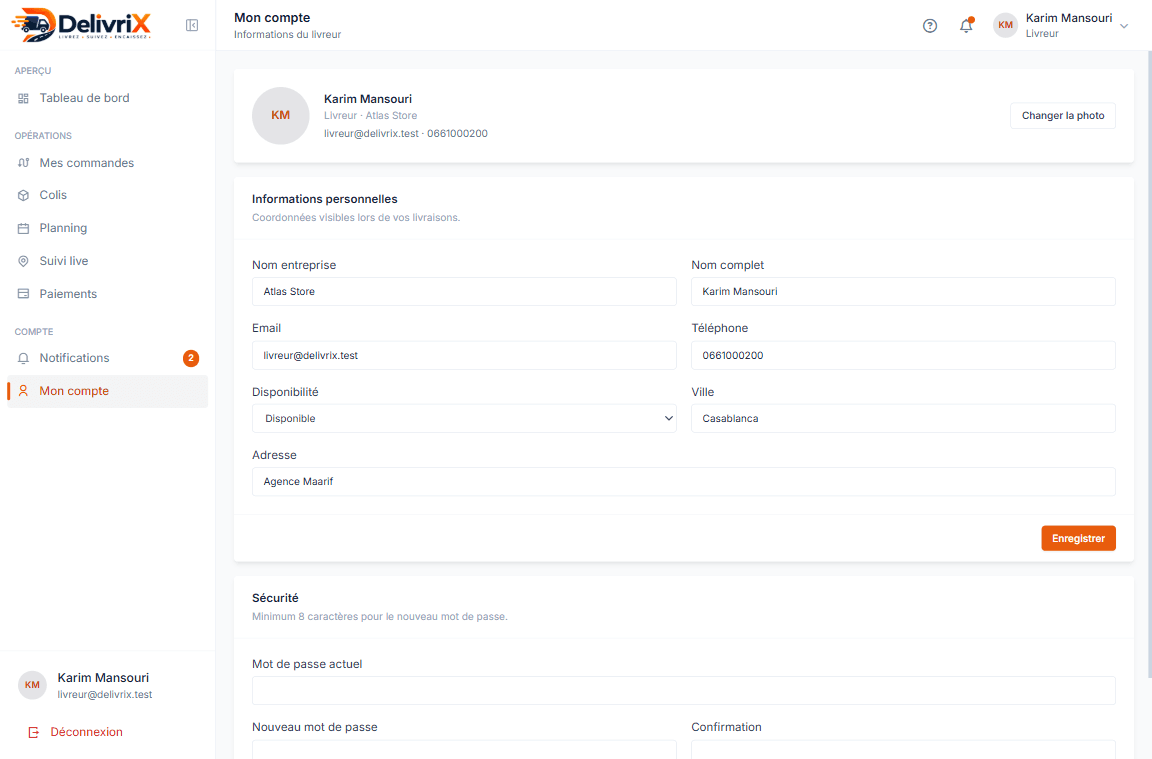The width and height of the screenshot is (1152, 759).
Task: Click the Tableau de bord grid icon
Action: [24, 98]
